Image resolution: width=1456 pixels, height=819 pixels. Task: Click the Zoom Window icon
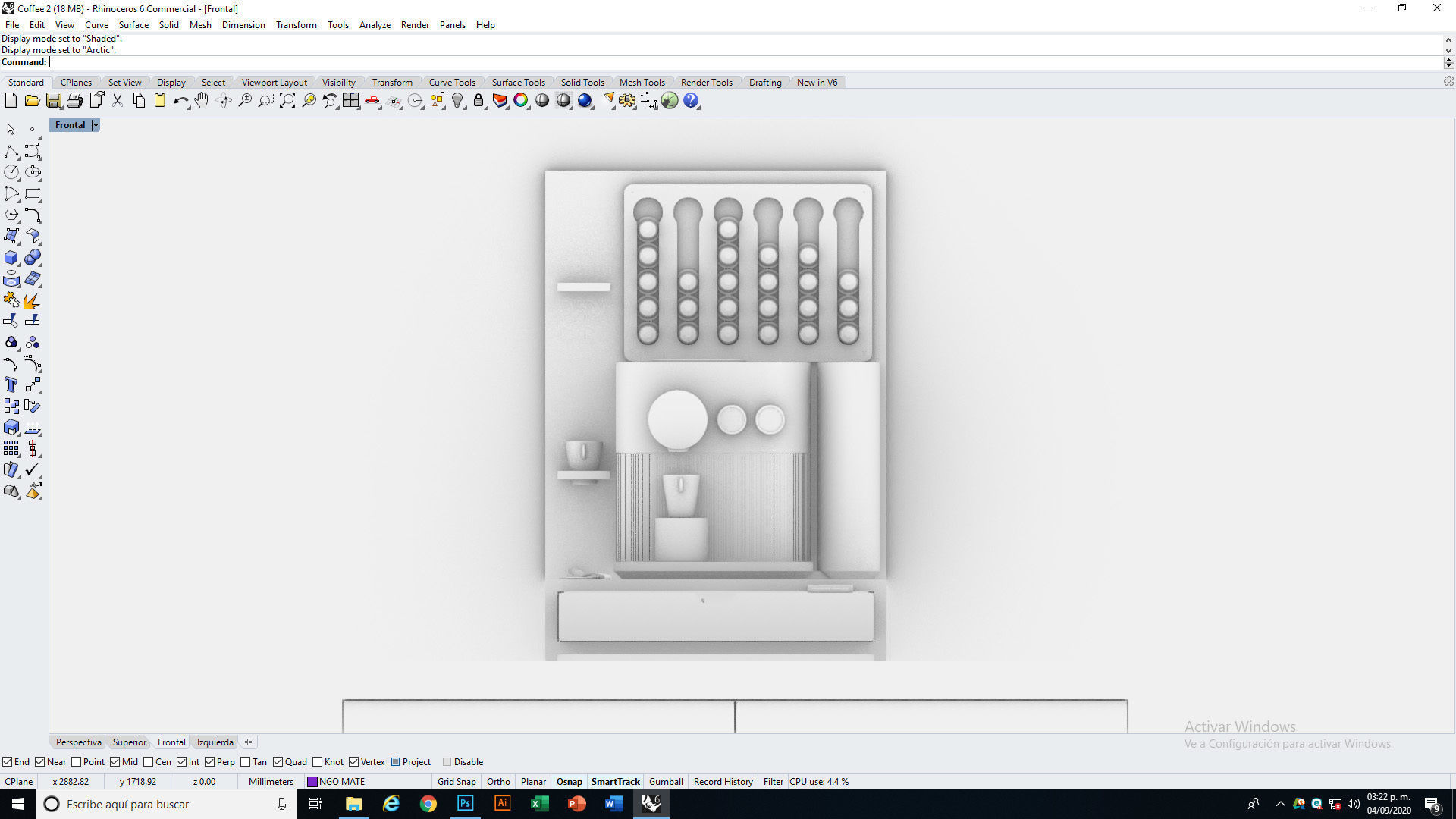[266, 101]
